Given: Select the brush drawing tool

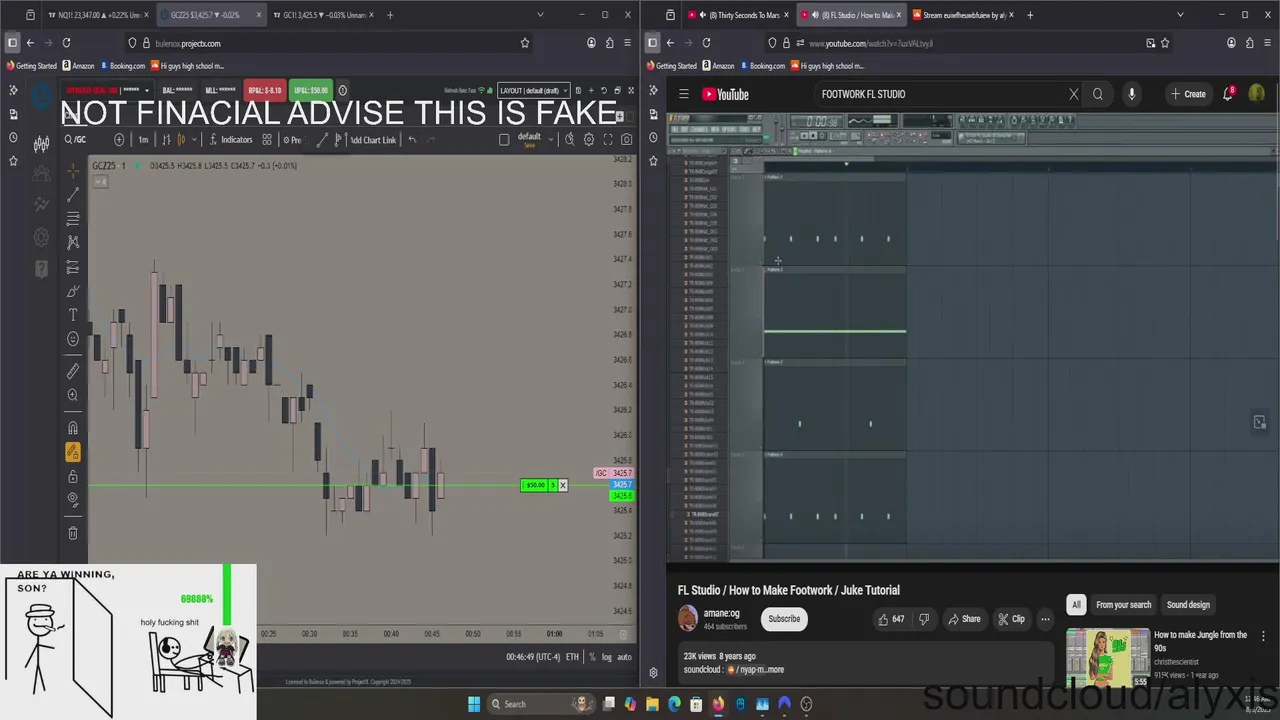Looking at the screenshot, I should 73,291.
